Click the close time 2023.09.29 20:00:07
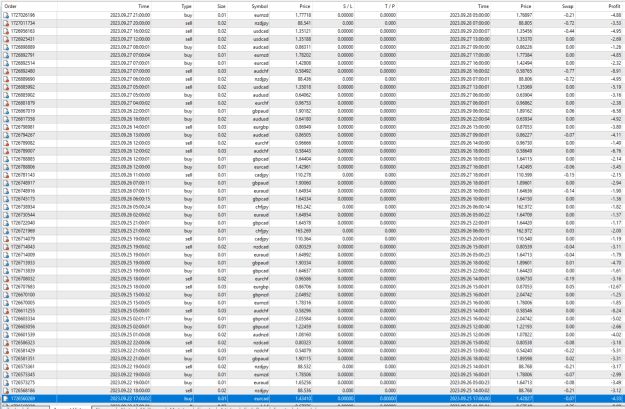This screenshot has width=625, height=409. [x=470, y=31]
